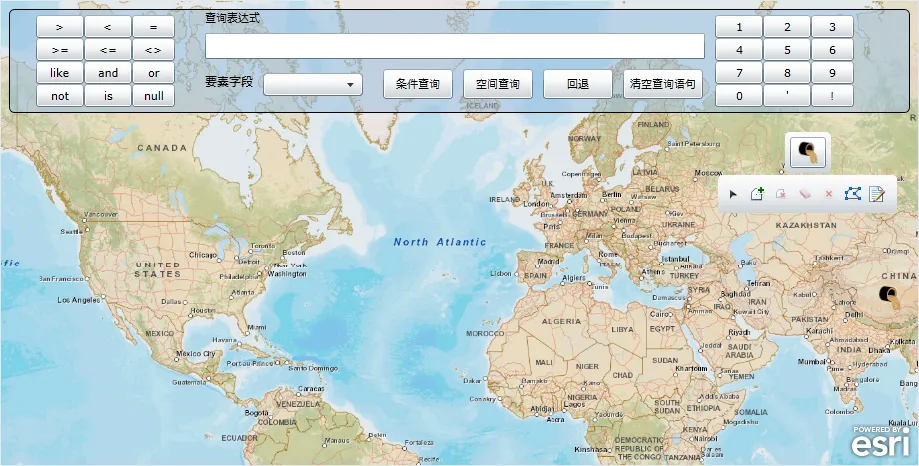Insert the > operator

[x=60, y=27]
